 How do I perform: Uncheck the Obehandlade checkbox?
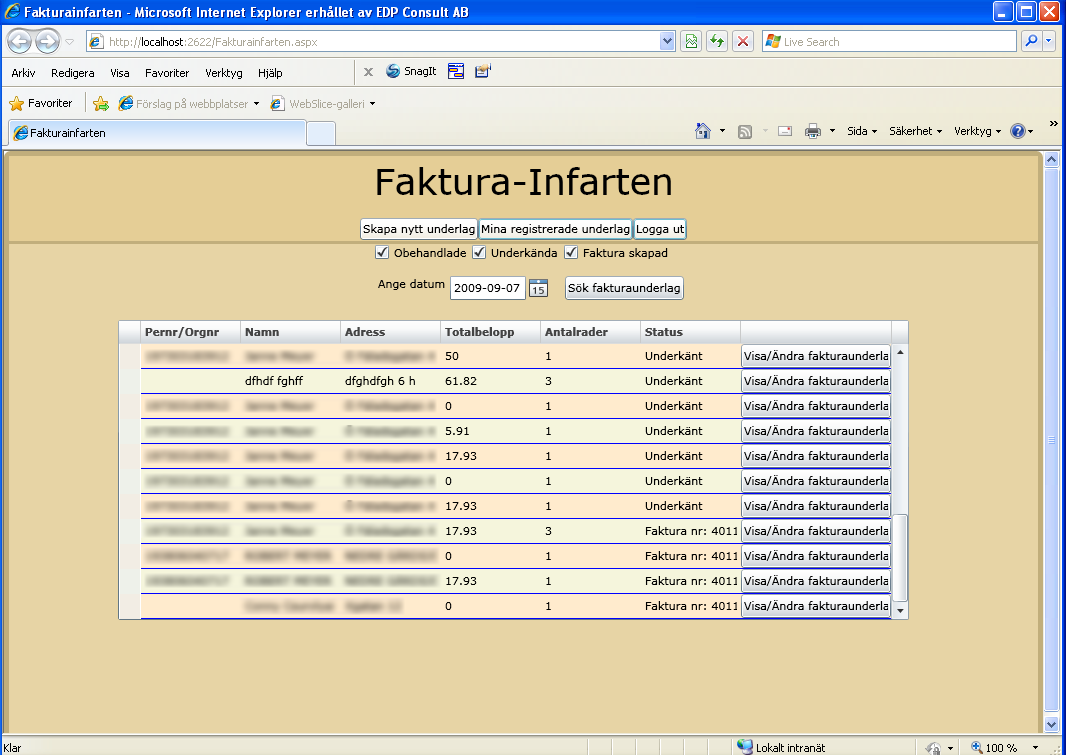click(382, 253)
